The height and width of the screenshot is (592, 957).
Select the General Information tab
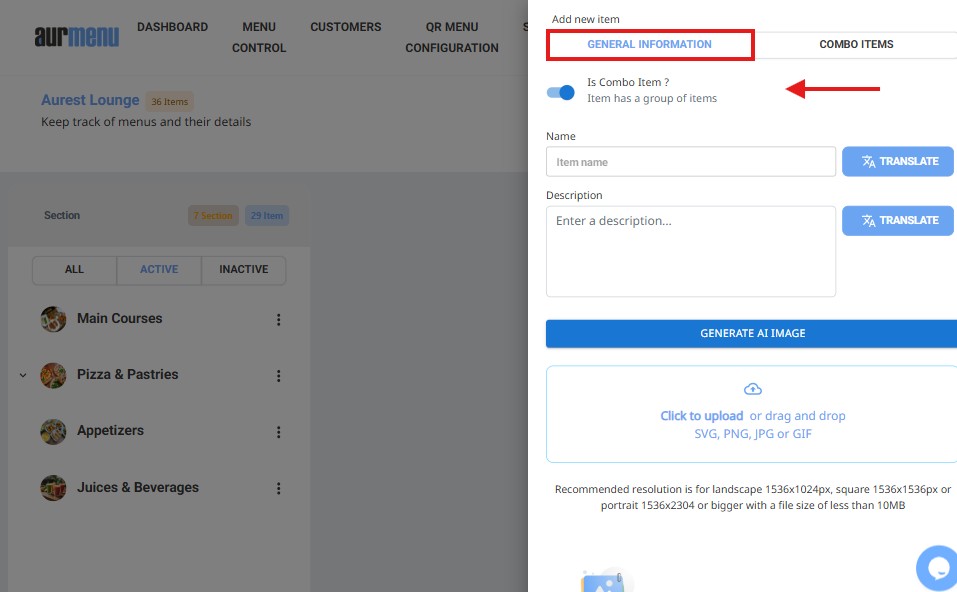point(649,45)
